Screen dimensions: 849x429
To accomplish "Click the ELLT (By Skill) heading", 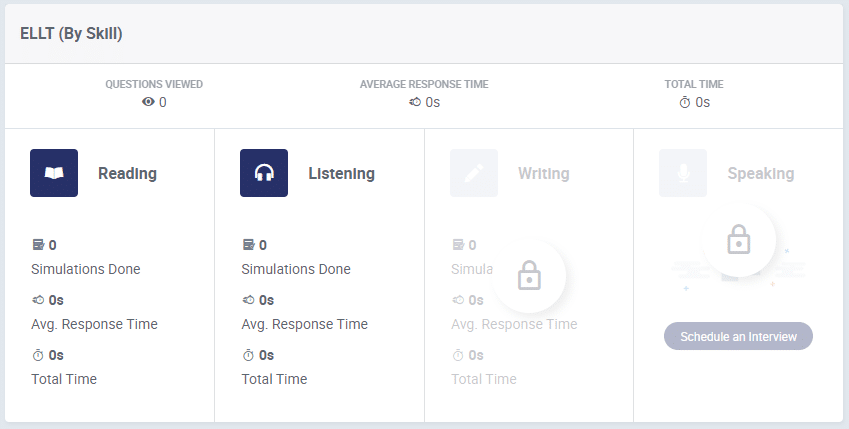I will click(71, 33).
